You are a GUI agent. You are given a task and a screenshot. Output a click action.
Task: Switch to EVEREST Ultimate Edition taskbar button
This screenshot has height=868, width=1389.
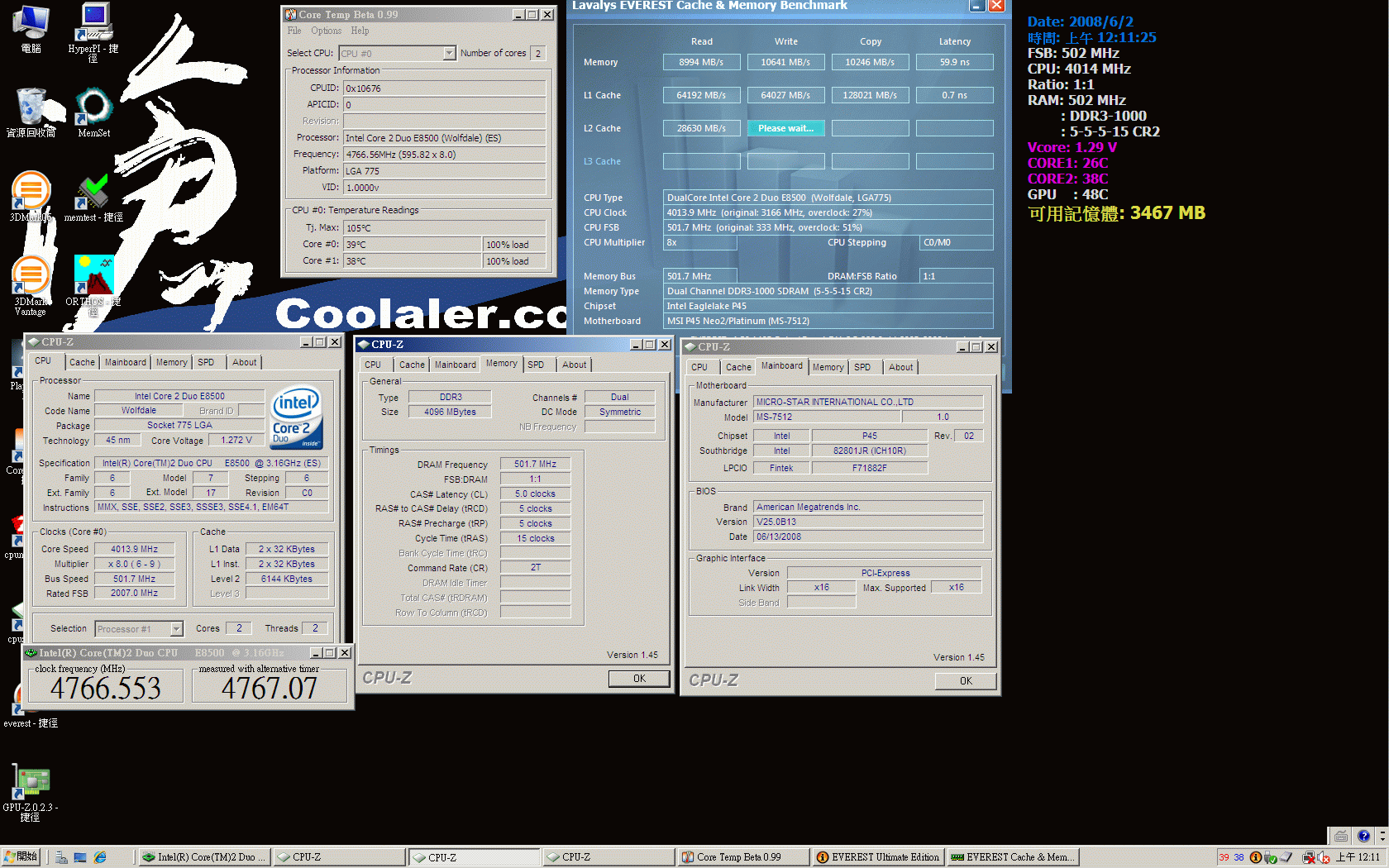(x=878, y=857)
